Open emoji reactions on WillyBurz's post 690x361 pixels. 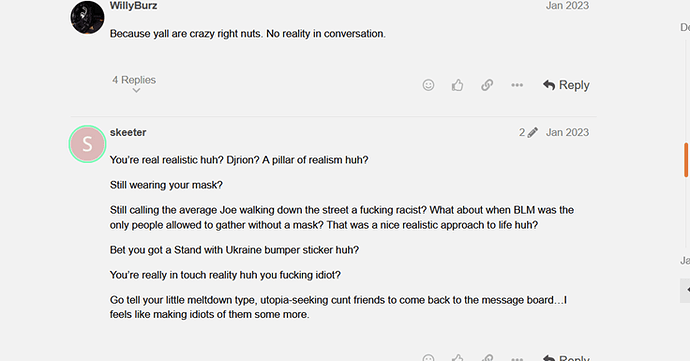pos(428,85)
